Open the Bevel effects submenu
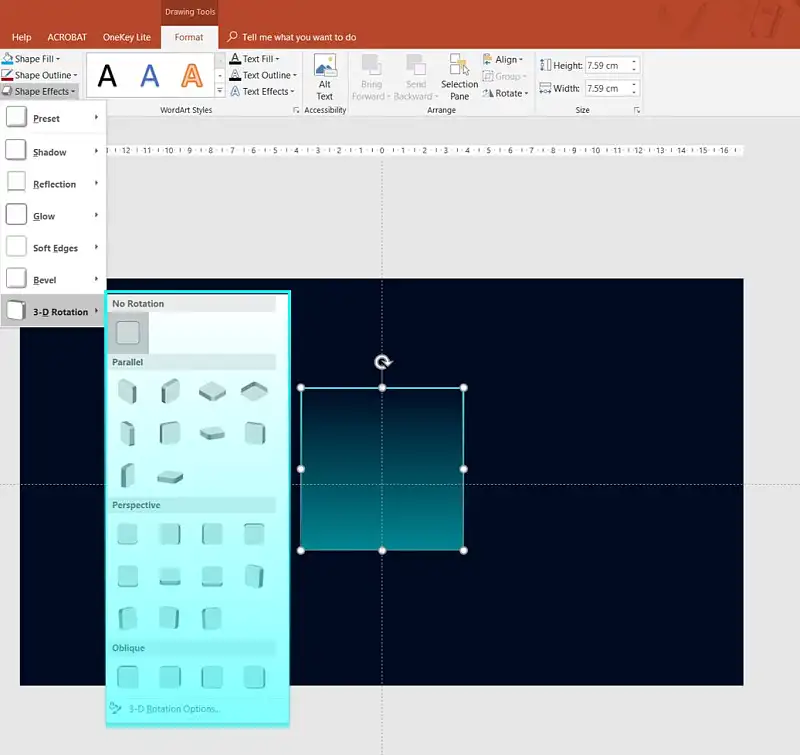The image size is (800, 755). pos(53,280)
